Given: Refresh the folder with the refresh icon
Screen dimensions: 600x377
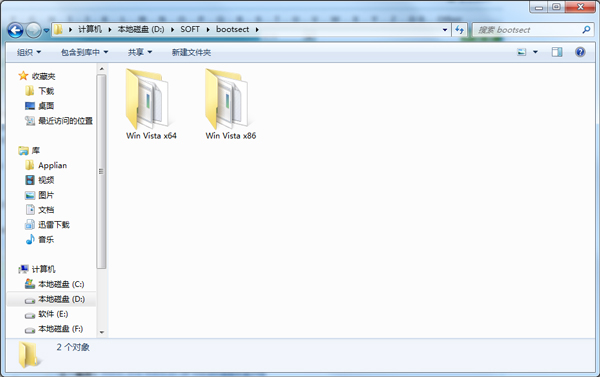Looking at the screenshot, I should (460, 29).
